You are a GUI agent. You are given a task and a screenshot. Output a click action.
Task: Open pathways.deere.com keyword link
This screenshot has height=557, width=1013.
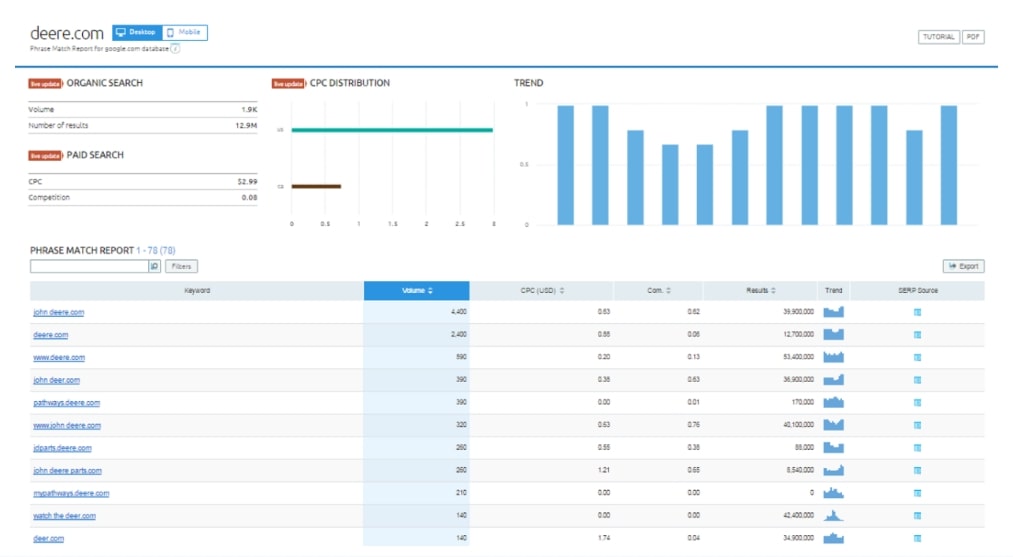tap(67, 403)
